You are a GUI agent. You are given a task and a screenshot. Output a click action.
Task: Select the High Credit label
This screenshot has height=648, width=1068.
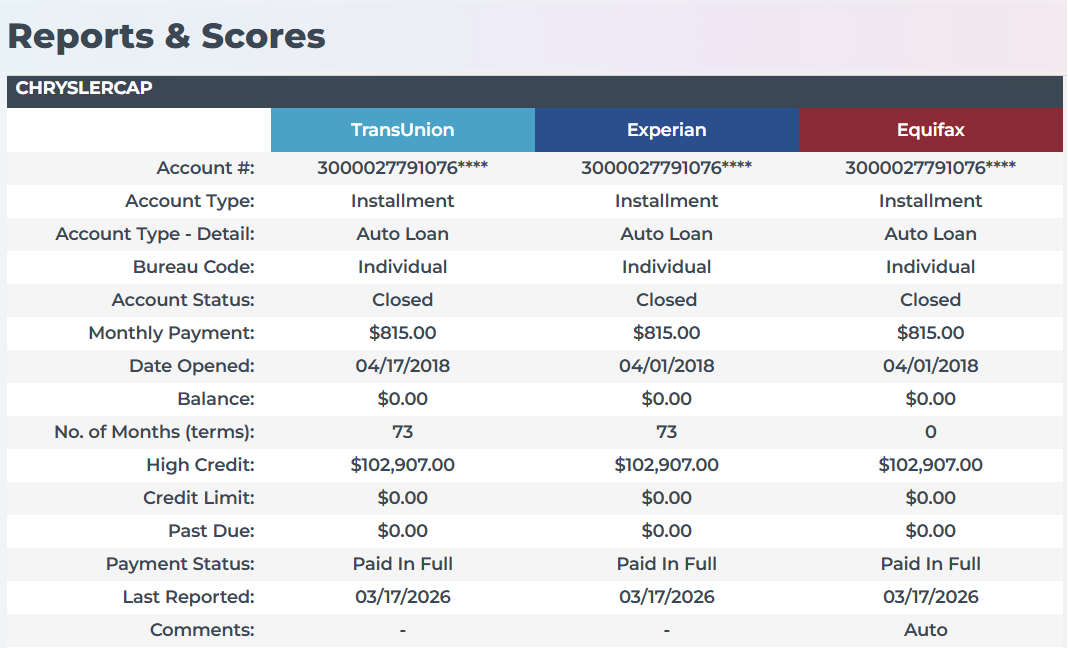pyautogui.click(x=200, y=465)
